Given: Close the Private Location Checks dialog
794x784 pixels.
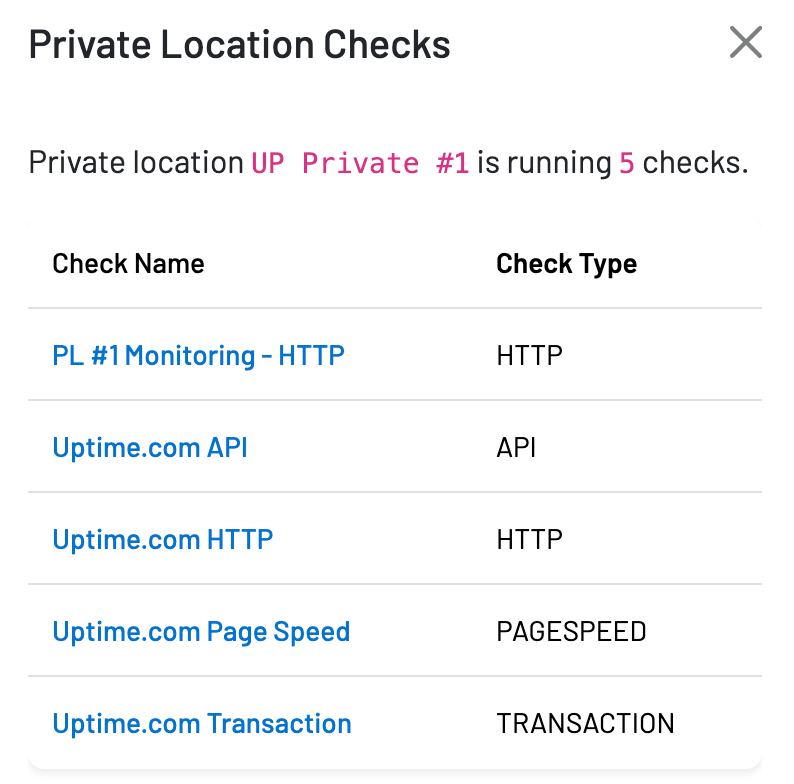Looking at the screenshot, I should coord(745,42).
